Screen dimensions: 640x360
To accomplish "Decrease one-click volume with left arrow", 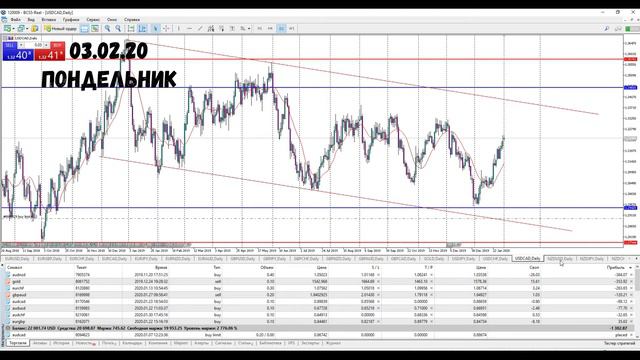I will click(x=21, y=45).
